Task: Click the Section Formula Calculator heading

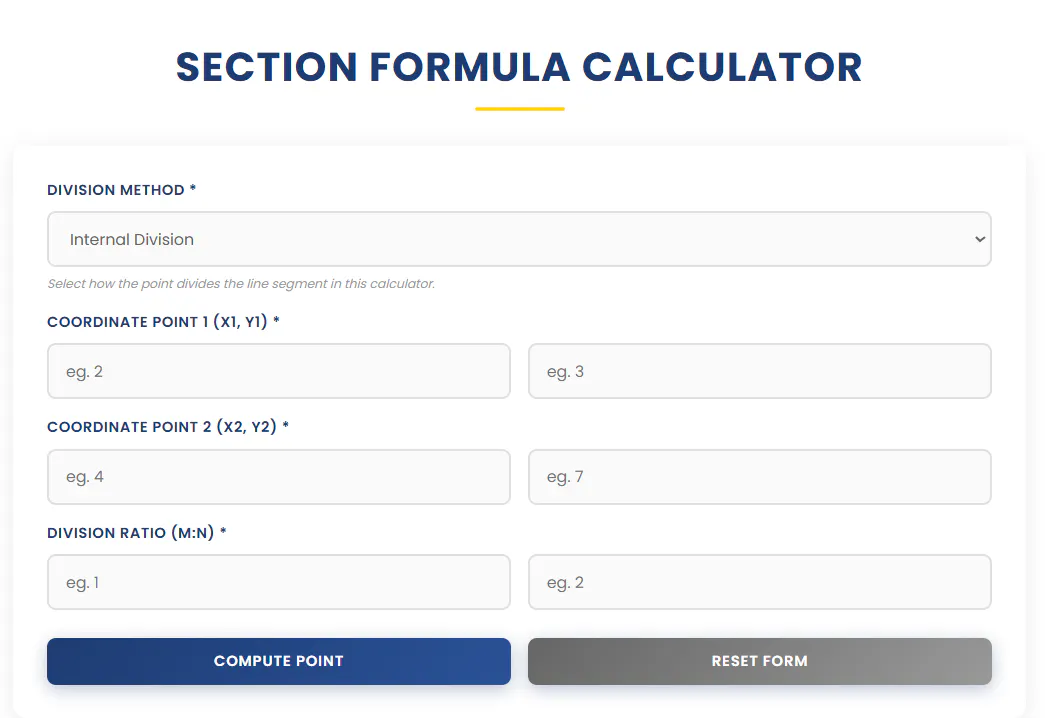Action: (x=519, y=67)
